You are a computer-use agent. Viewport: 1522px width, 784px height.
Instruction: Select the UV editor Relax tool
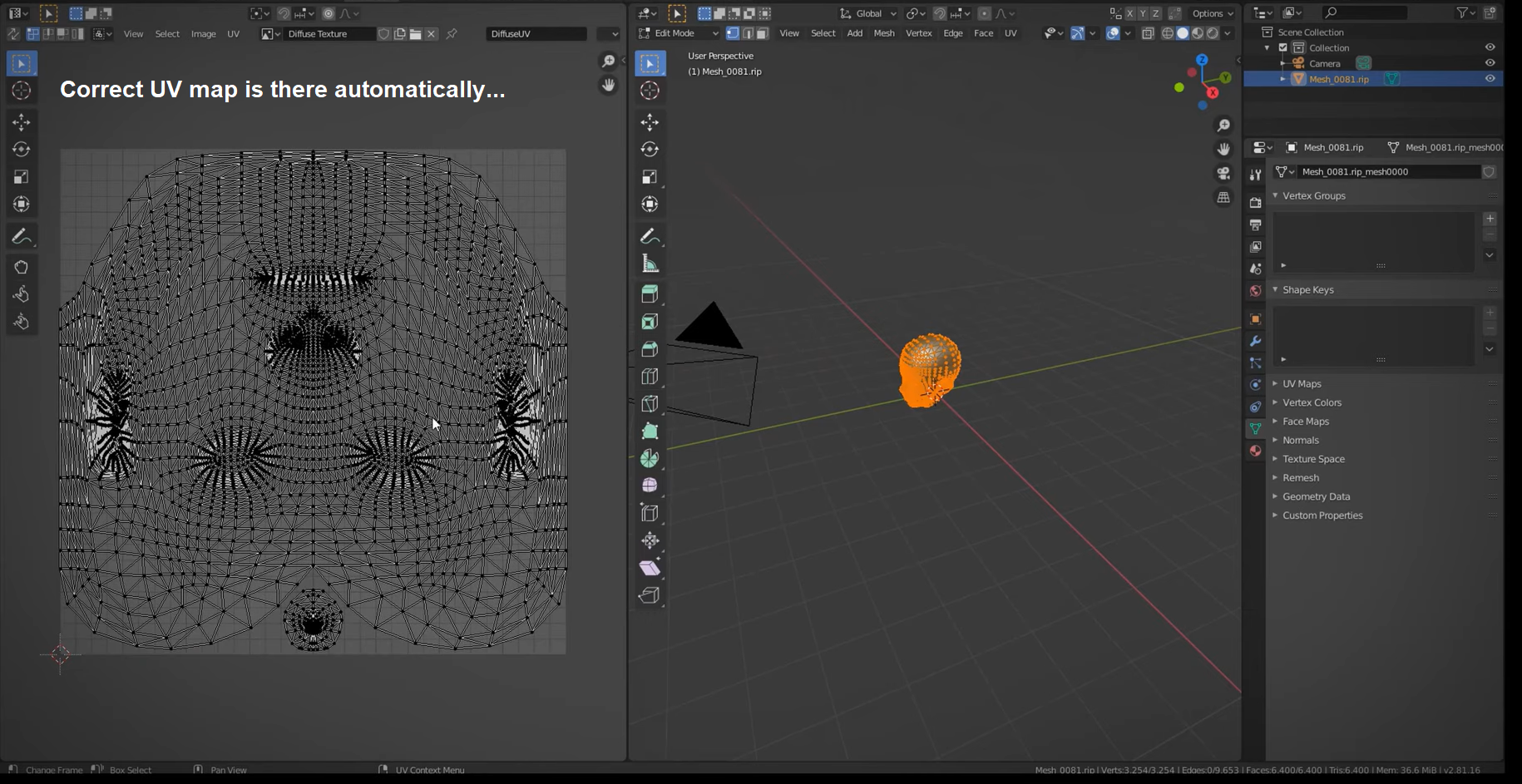[x=22, y=295]
